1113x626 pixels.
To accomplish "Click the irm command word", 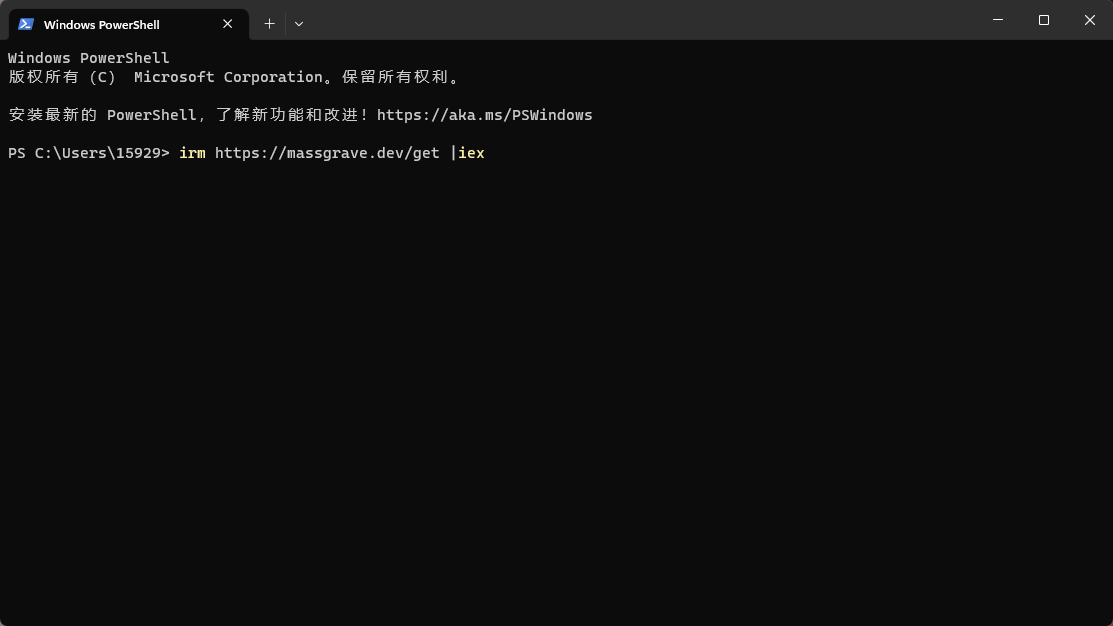I will [192, 153].
